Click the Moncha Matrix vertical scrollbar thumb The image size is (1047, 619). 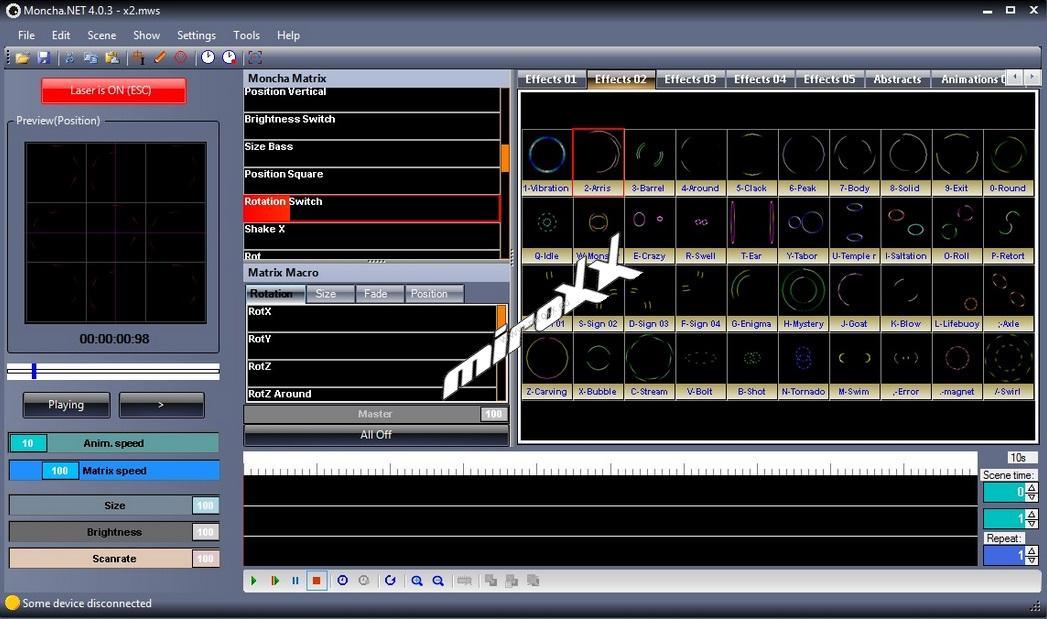point(505,158)
